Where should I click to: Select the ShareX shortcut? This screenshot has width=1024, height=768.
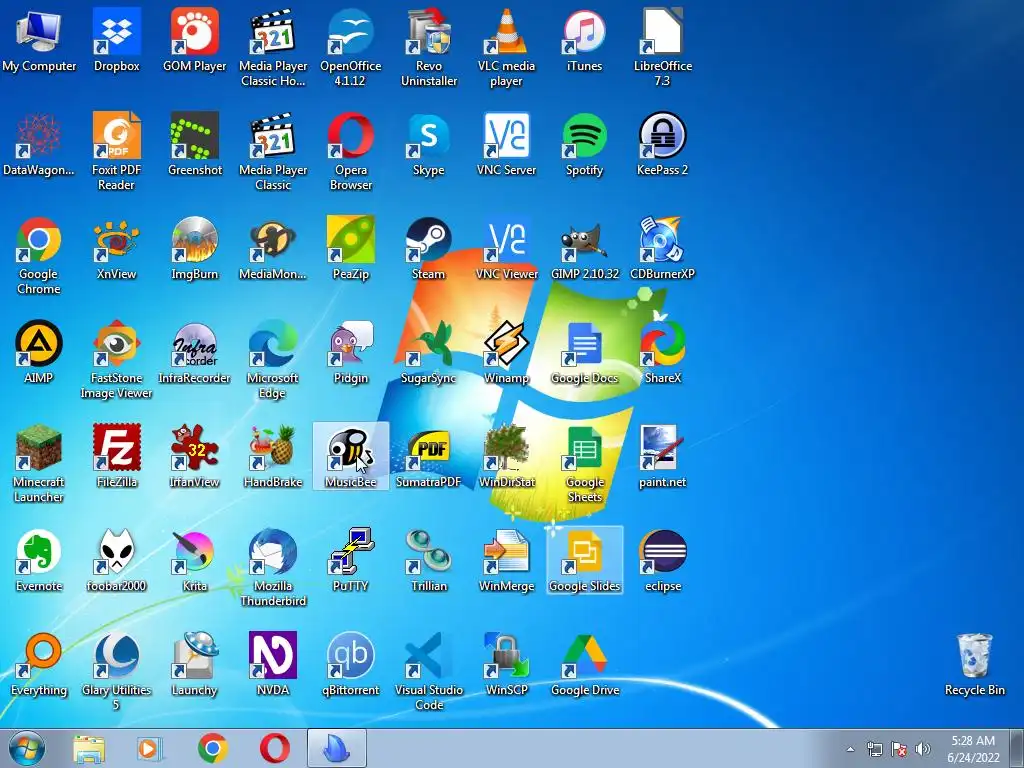click(662, 352)
